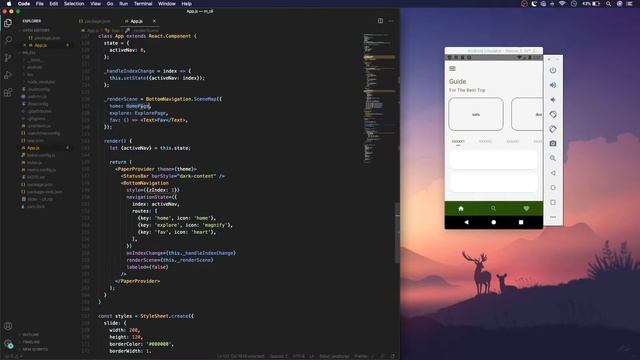Tap the second white list card in the app
Viewport: 640px width, 360px height.
tap(493, 182)
